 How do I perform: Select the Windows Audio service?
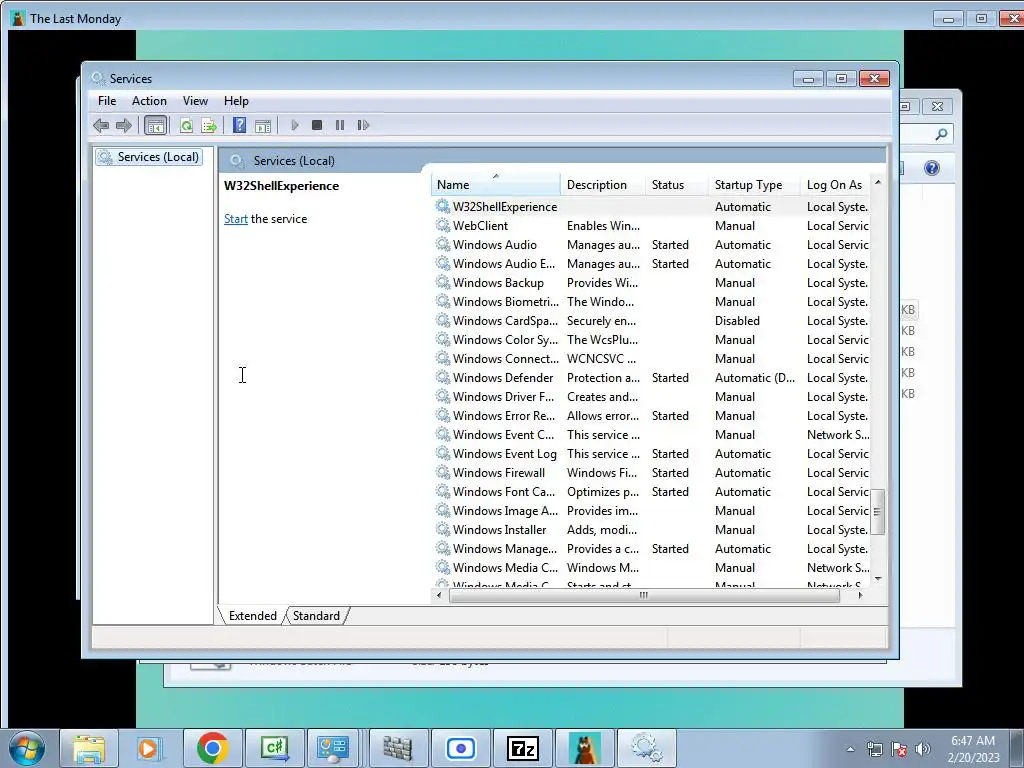pos(651,244)
